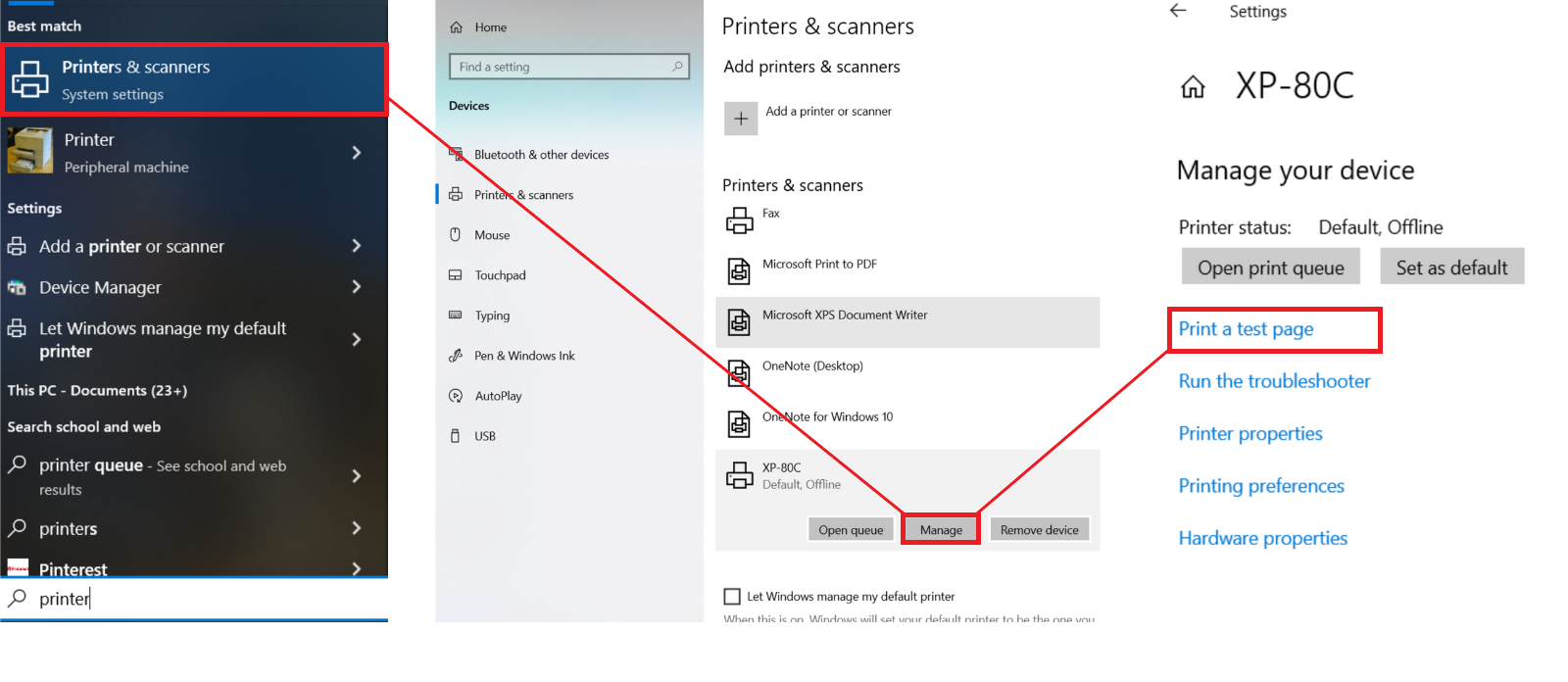
Task: Switch to the Touchpad settings page
Action: click(x=500, y=275)
